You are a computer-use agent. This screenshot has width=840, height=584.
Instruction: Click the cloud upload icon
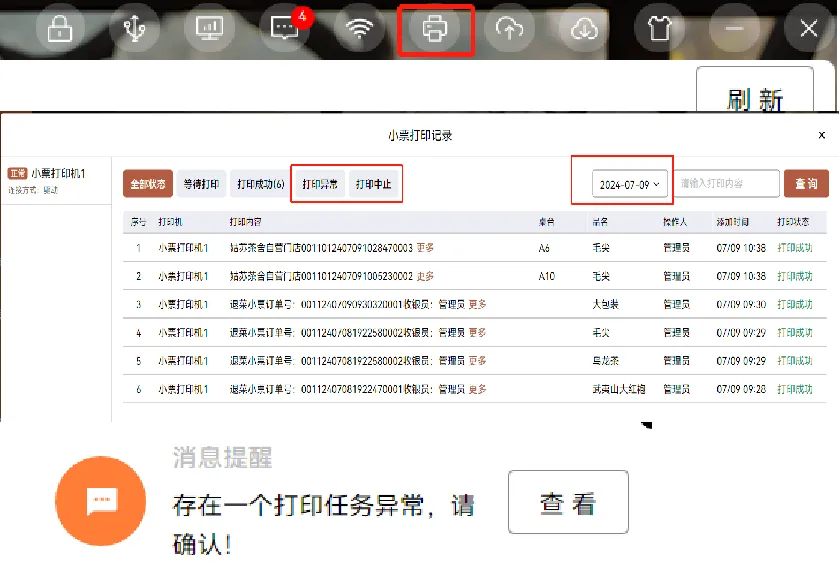[x=509, y=29]
